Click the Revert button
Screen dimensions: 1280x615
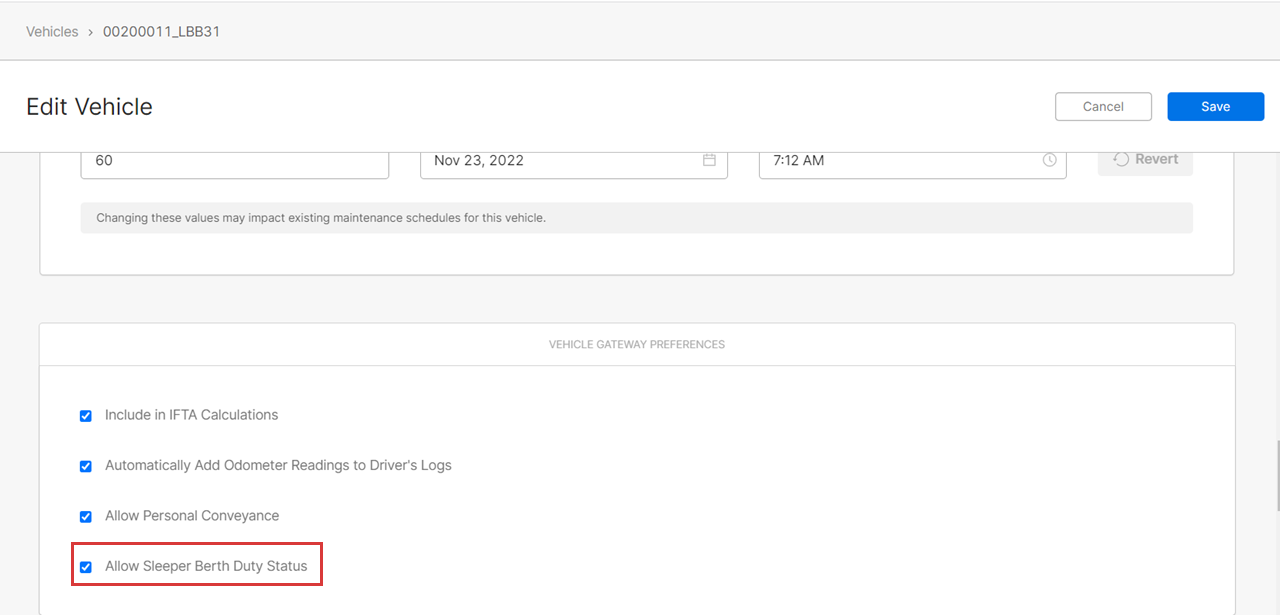1145,160
